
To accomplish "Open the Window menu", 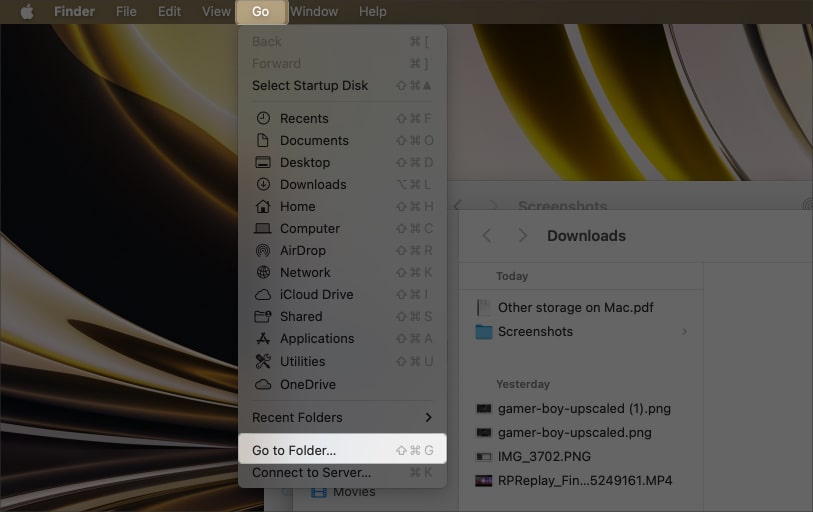I will (314, 11).
